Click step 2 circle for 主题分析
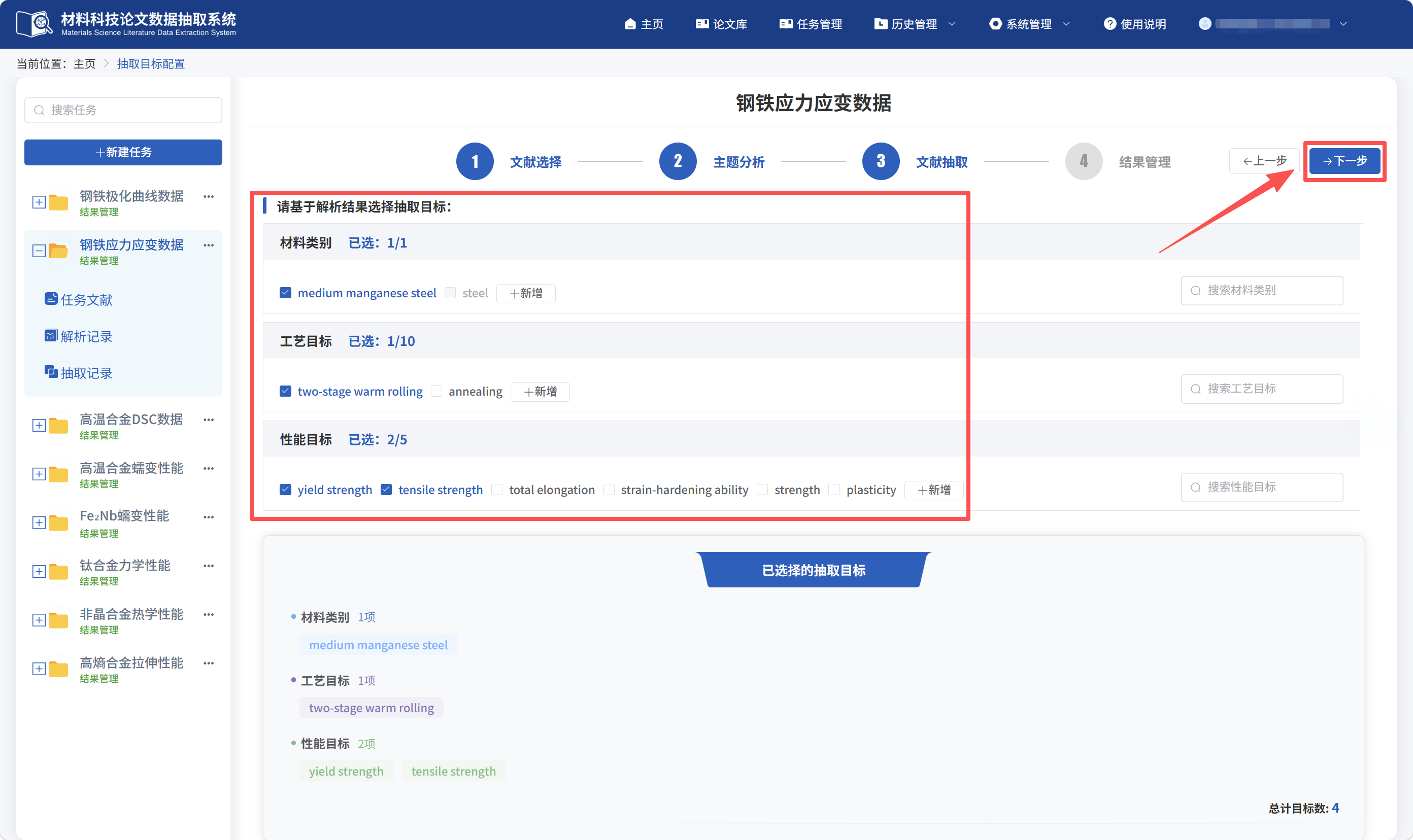This screenshot has width=1413, height=840. coord(678,161)
